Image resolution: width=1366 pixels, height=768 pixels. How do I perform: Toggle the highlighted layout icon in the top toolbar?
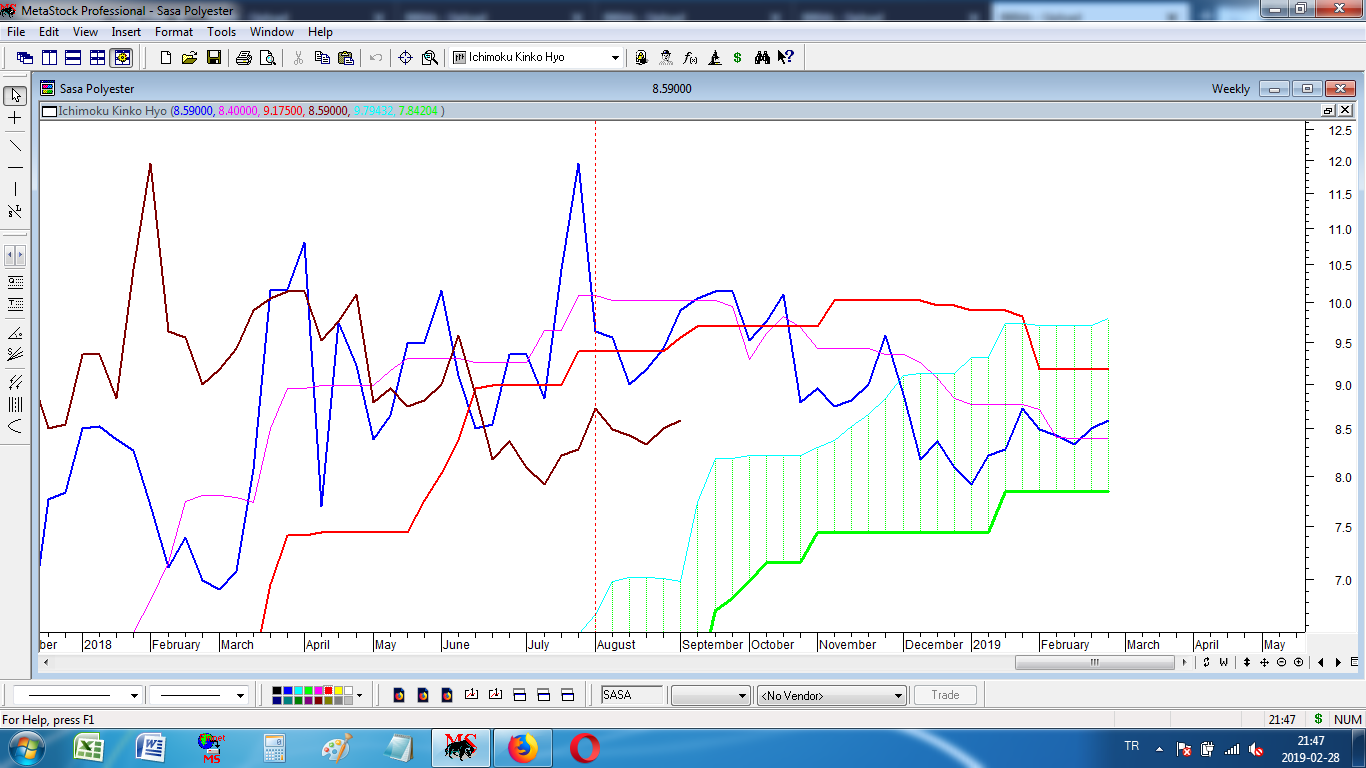click(x=121, y=58)
